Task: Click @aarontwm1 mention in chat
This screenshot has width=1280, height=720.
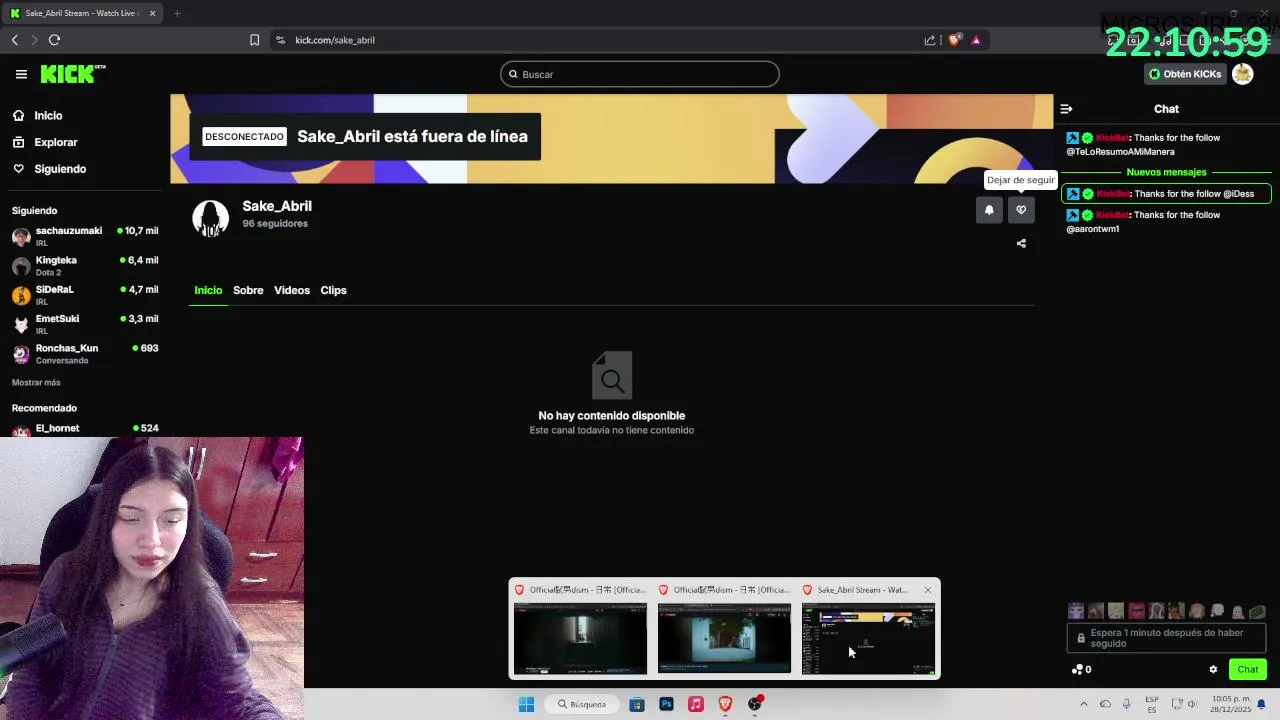Action: [x=1092, y=229]
